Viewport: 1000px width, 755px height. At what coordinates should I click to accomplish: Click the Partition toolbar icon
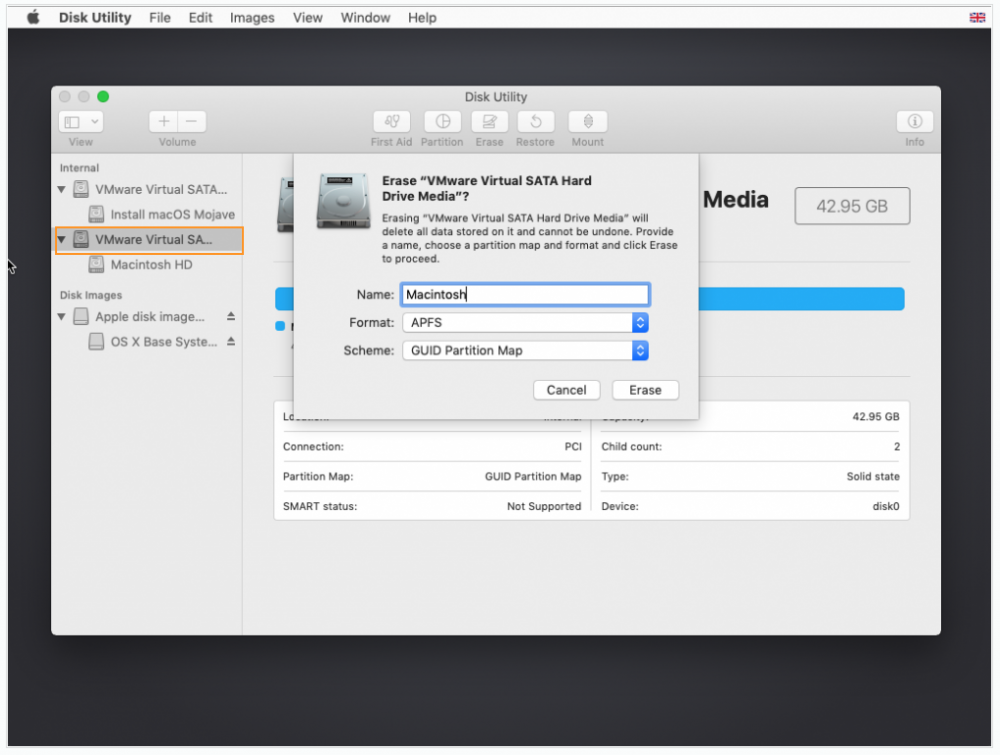tap(443, 121)
